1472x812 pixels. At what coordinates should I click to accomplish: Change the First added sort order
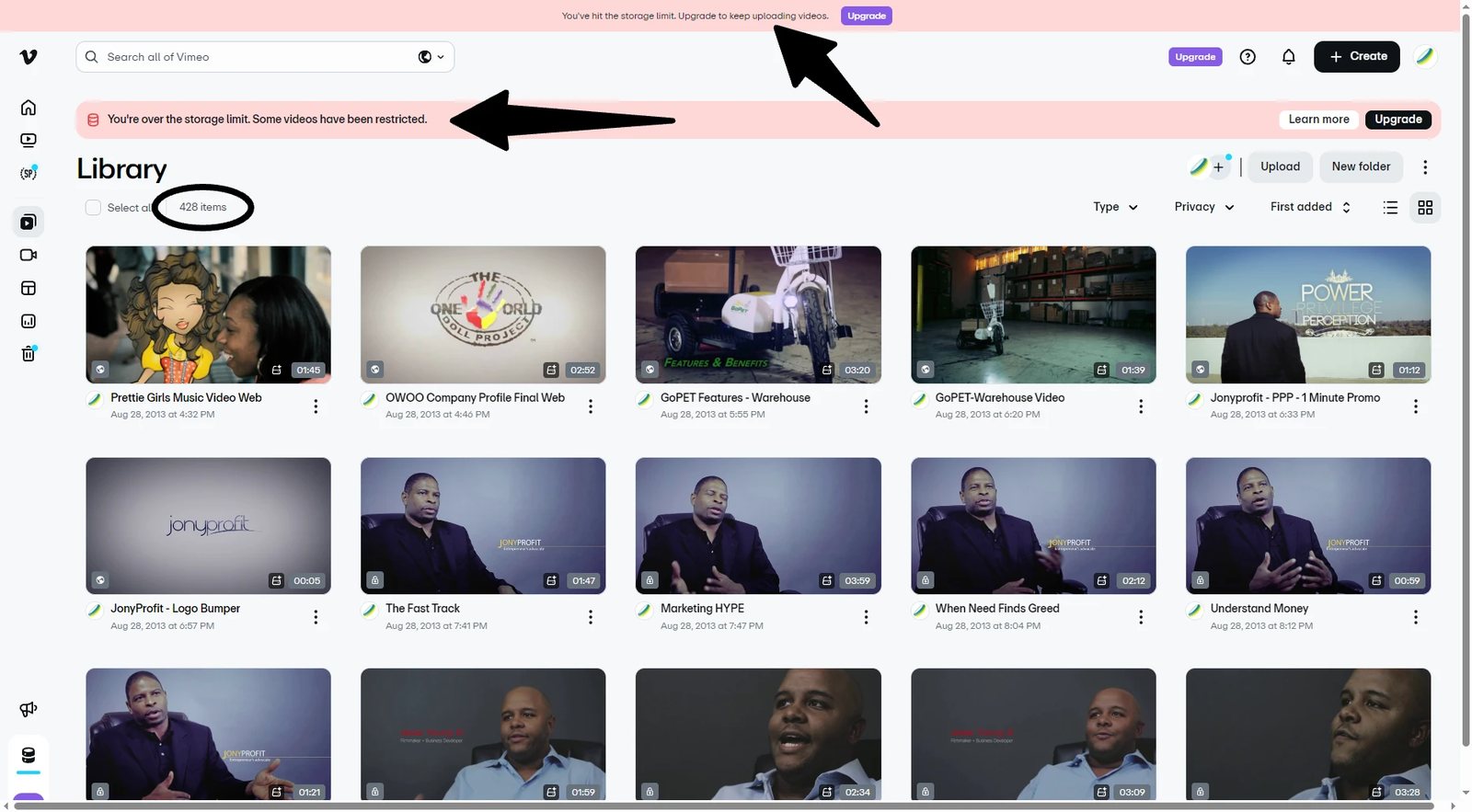click(1310, 207)
